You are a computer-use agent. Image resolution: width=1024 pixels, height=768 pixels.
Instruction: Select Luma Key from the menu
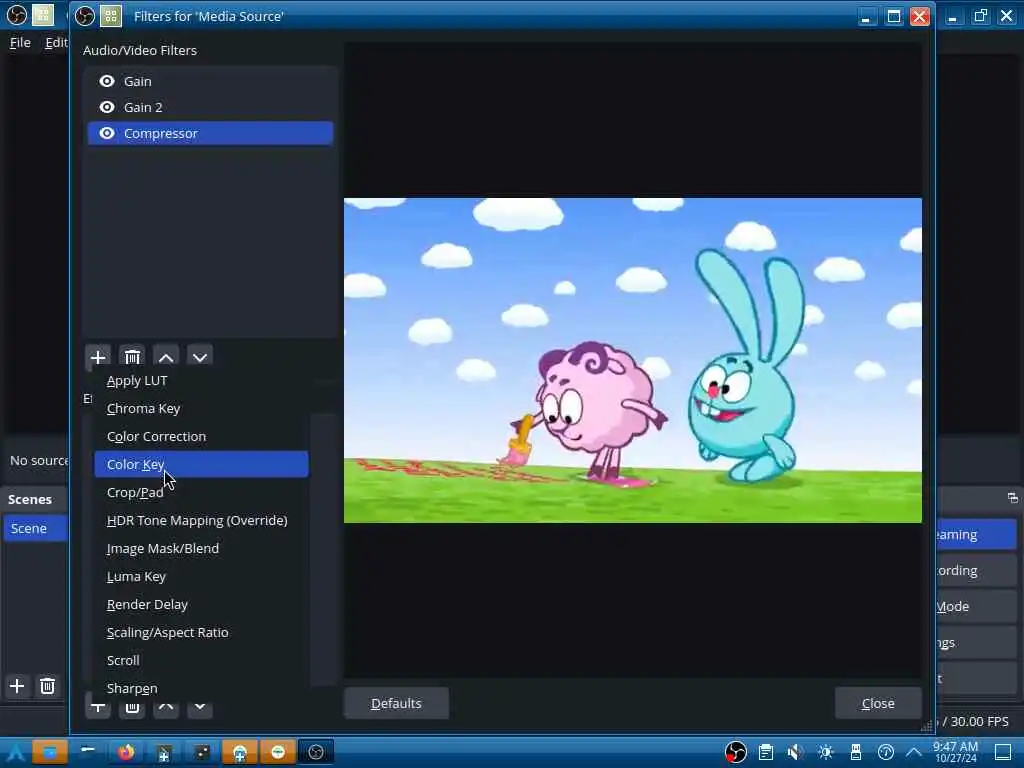pyautogui.click(x=201, y=577)
